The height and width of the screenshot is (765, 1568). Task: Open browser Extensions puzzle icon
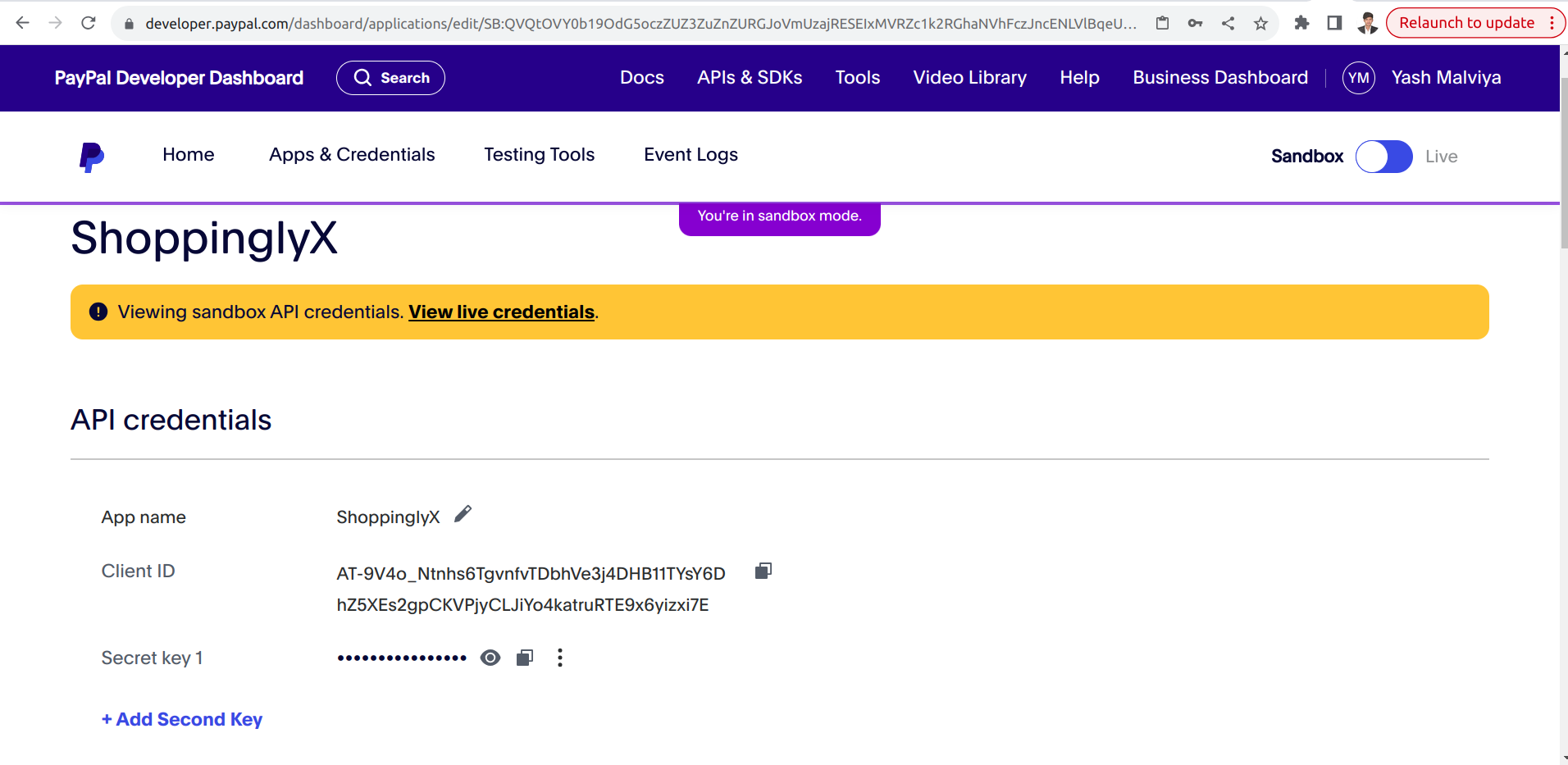click(x=1302, y=23)
